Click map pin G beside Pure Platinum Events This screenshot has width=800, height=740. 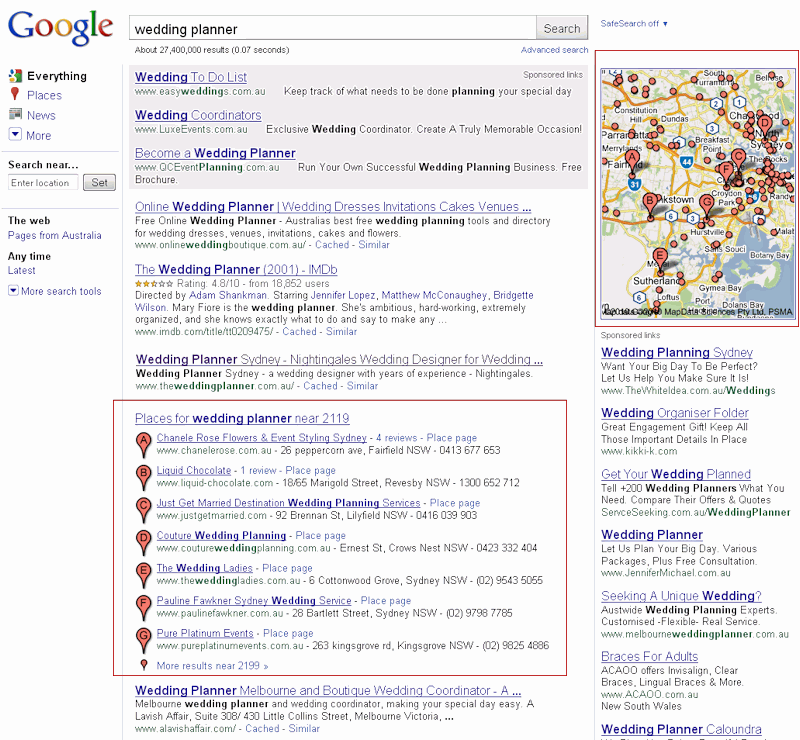[144, 640]
